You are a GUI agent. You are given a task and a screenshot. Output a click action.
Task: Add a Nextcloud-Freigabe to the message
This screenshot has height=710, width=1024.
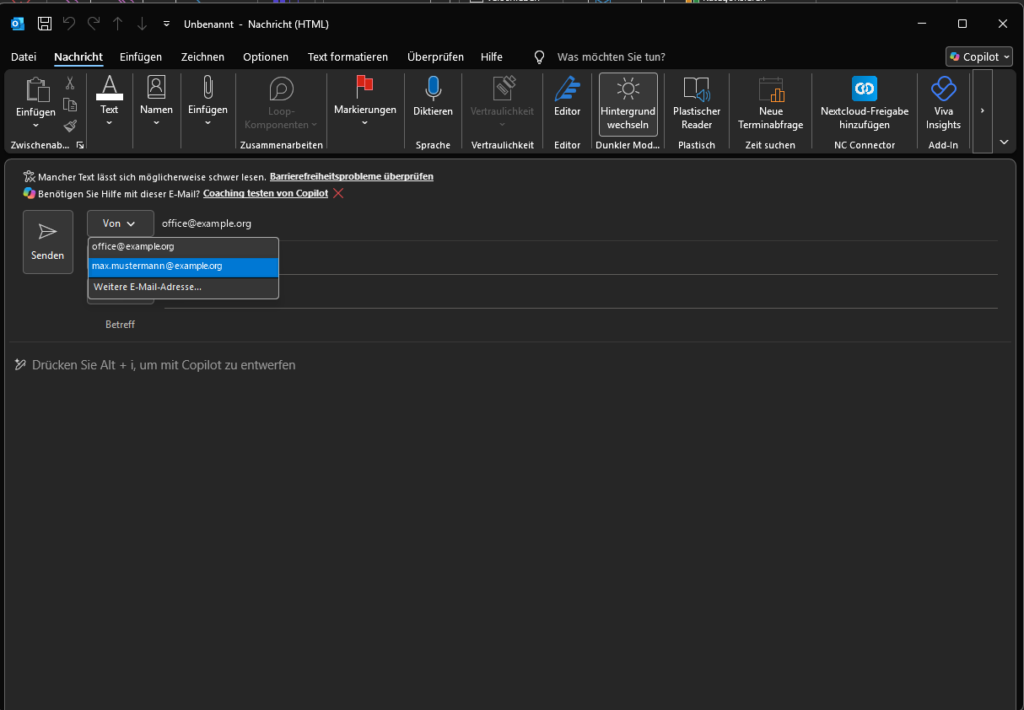864,103
